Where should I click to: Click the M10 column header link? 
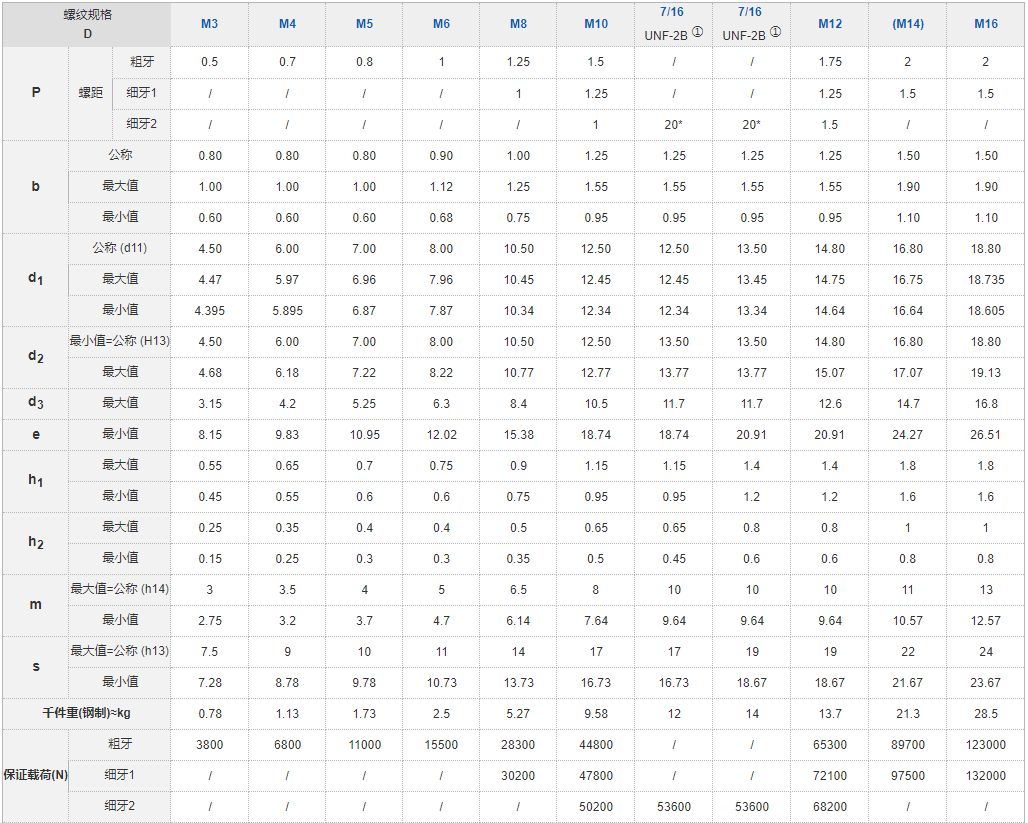596,24
